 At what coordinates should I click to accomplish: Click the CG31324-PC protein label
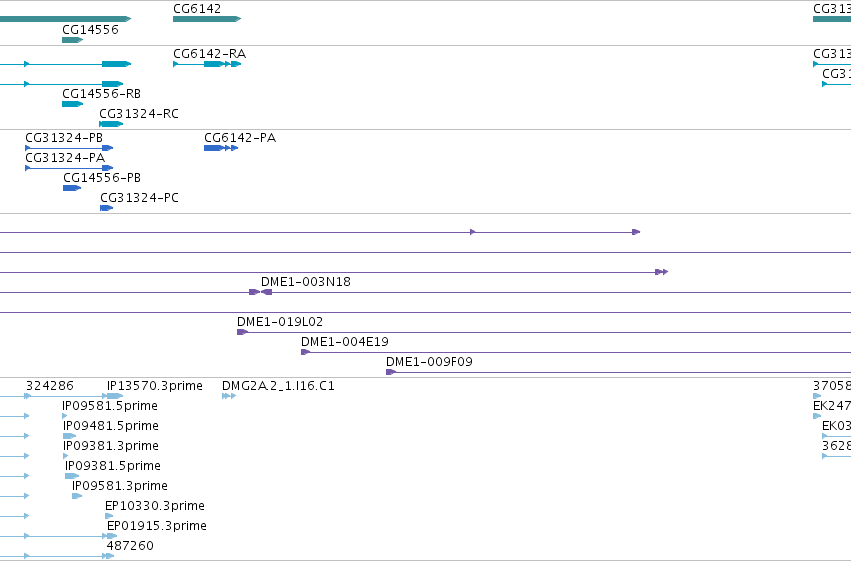tap(139, 198)
